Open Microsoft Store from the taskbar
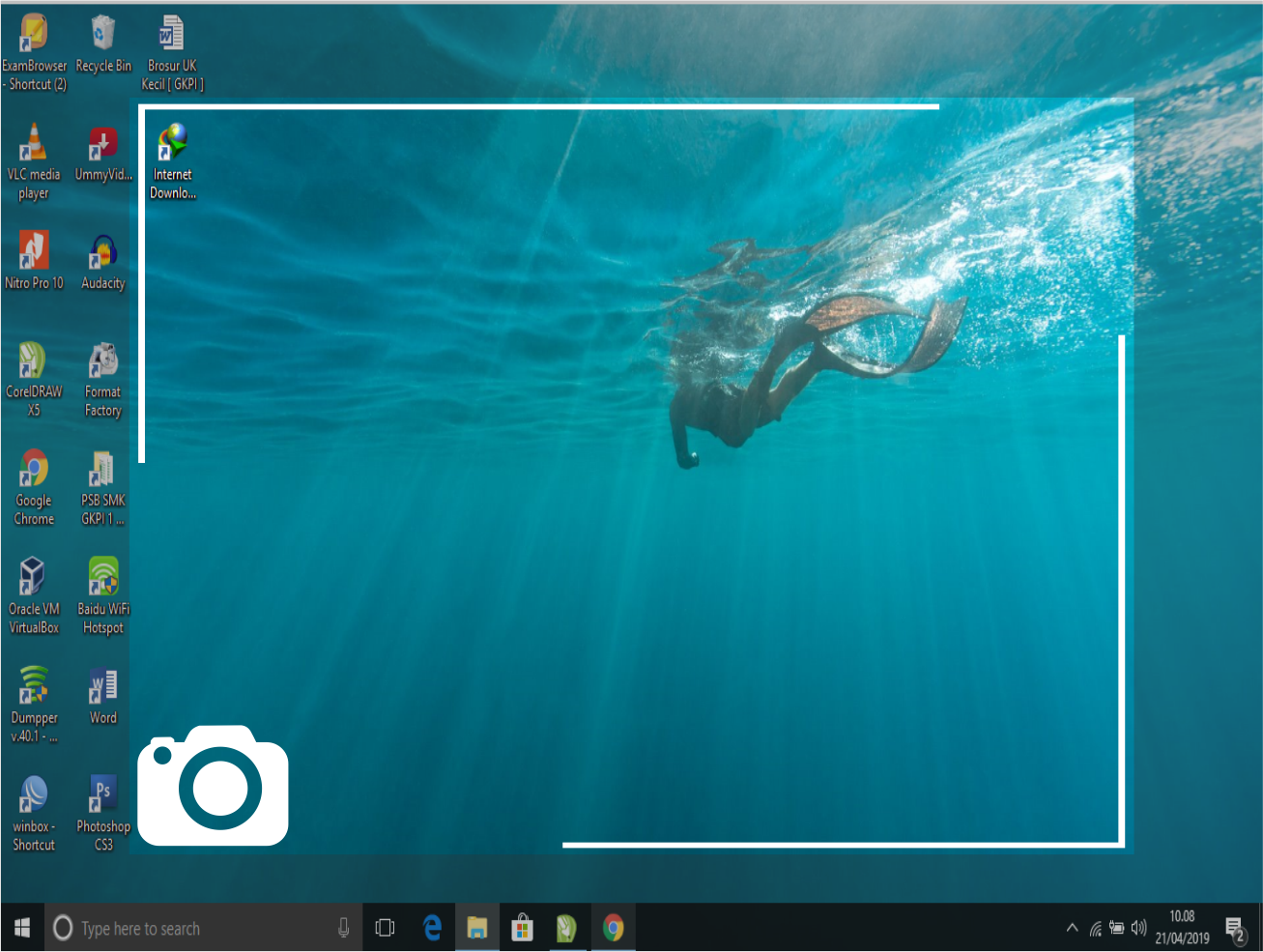This screenshot has width=1263, height=952. (522, 926)
